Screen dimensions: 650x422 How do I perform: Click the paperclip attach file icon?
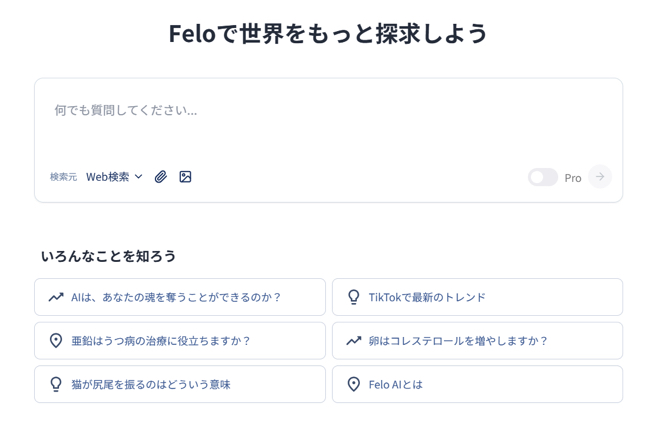[161, 177]
